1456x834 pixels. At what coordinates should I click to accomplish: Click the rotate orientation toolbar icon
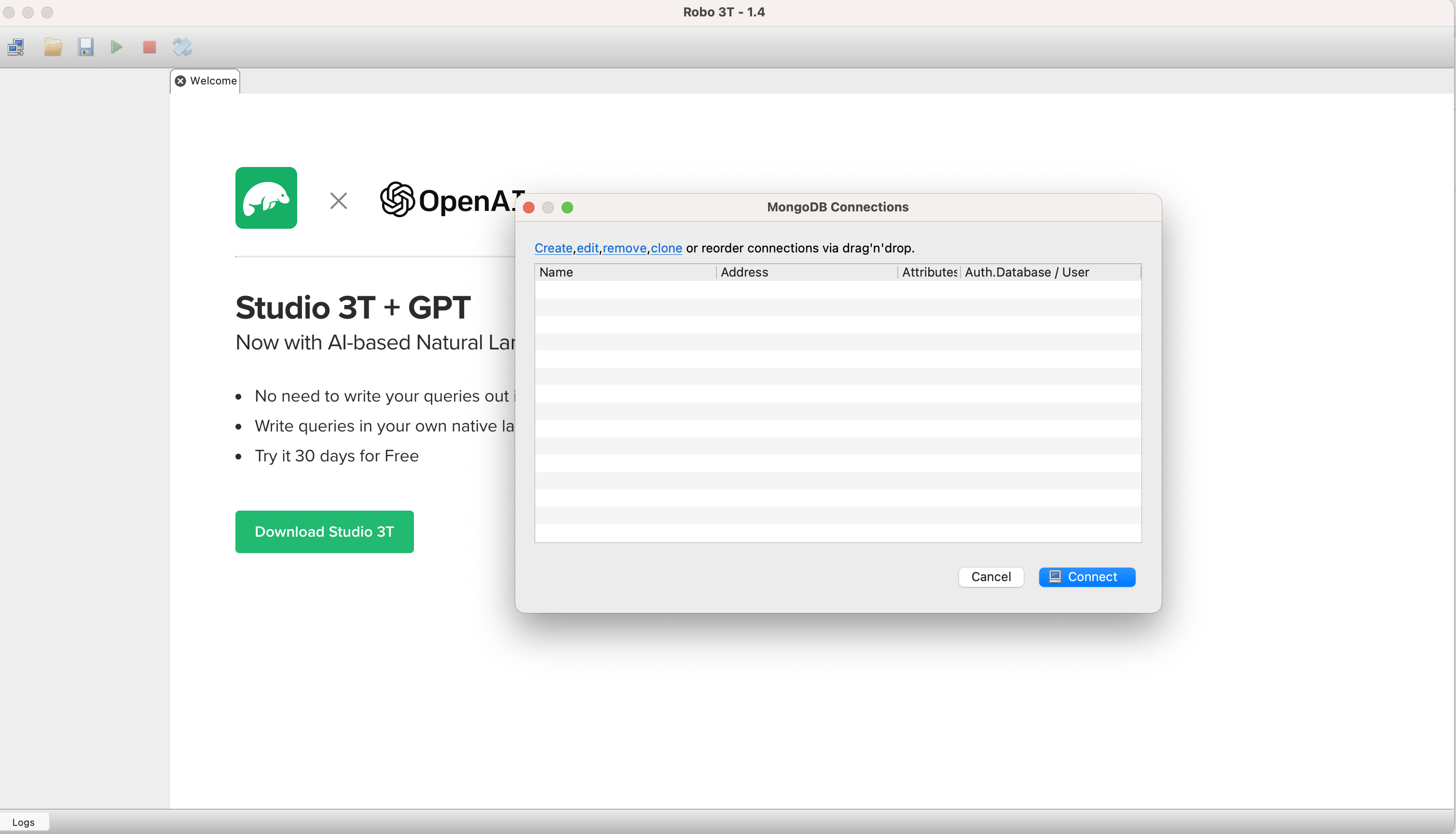click(182, 47)
